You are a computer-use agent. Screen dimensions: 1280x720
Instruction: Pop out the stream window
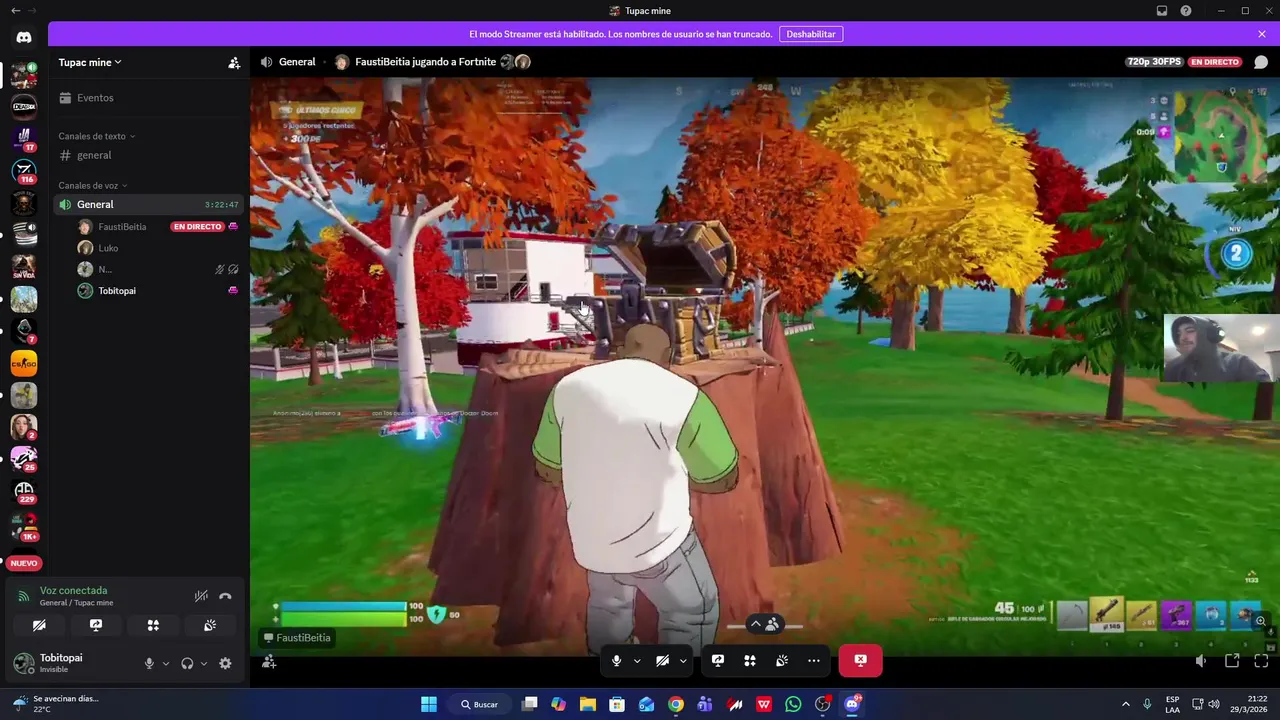[x=1232, y=661]
